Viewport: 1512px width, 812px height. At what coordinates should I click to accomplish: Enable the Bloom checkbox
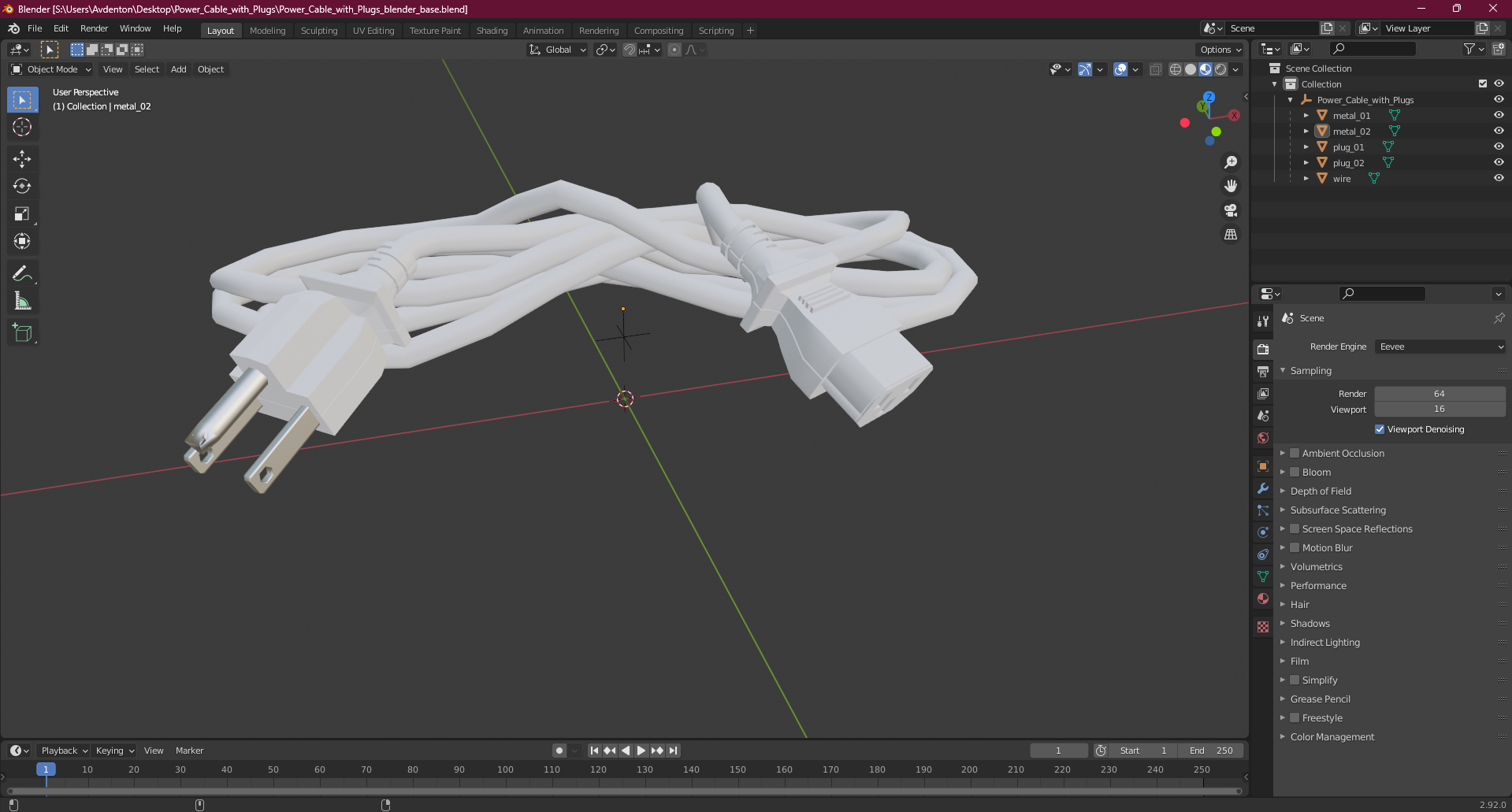tap(1295, 472)
